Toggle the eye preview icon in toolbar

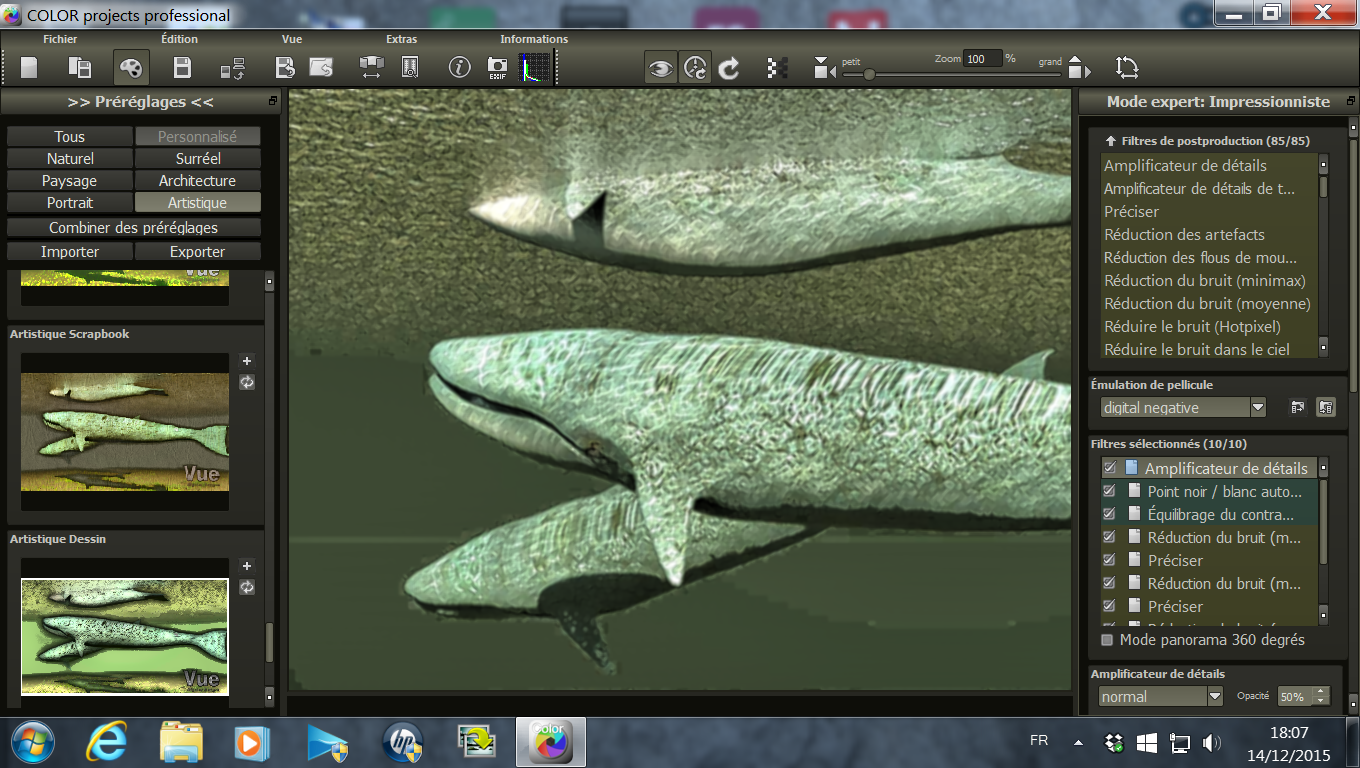tap(660, 67)
